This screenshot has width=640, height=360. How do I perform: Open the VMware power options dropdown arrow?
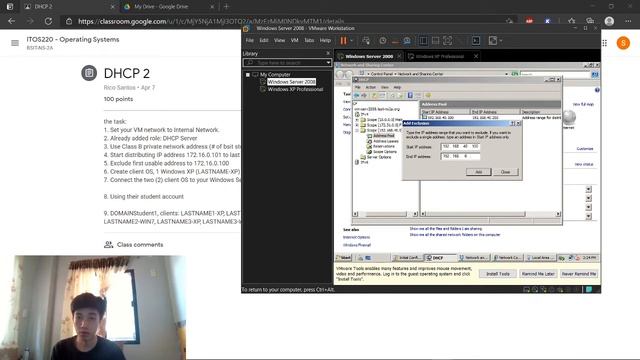(x=351, y=40)
